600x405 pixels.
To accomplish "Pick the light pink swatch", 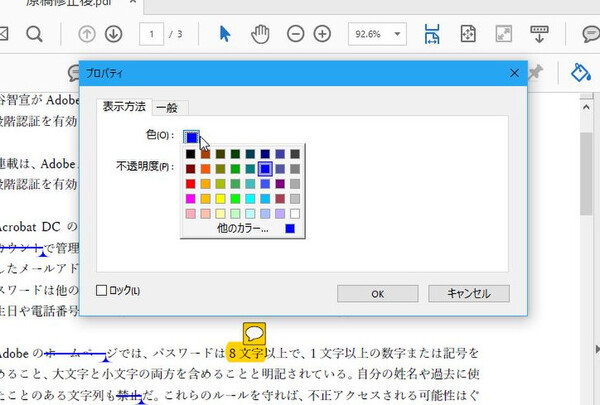I will [191, 214].
